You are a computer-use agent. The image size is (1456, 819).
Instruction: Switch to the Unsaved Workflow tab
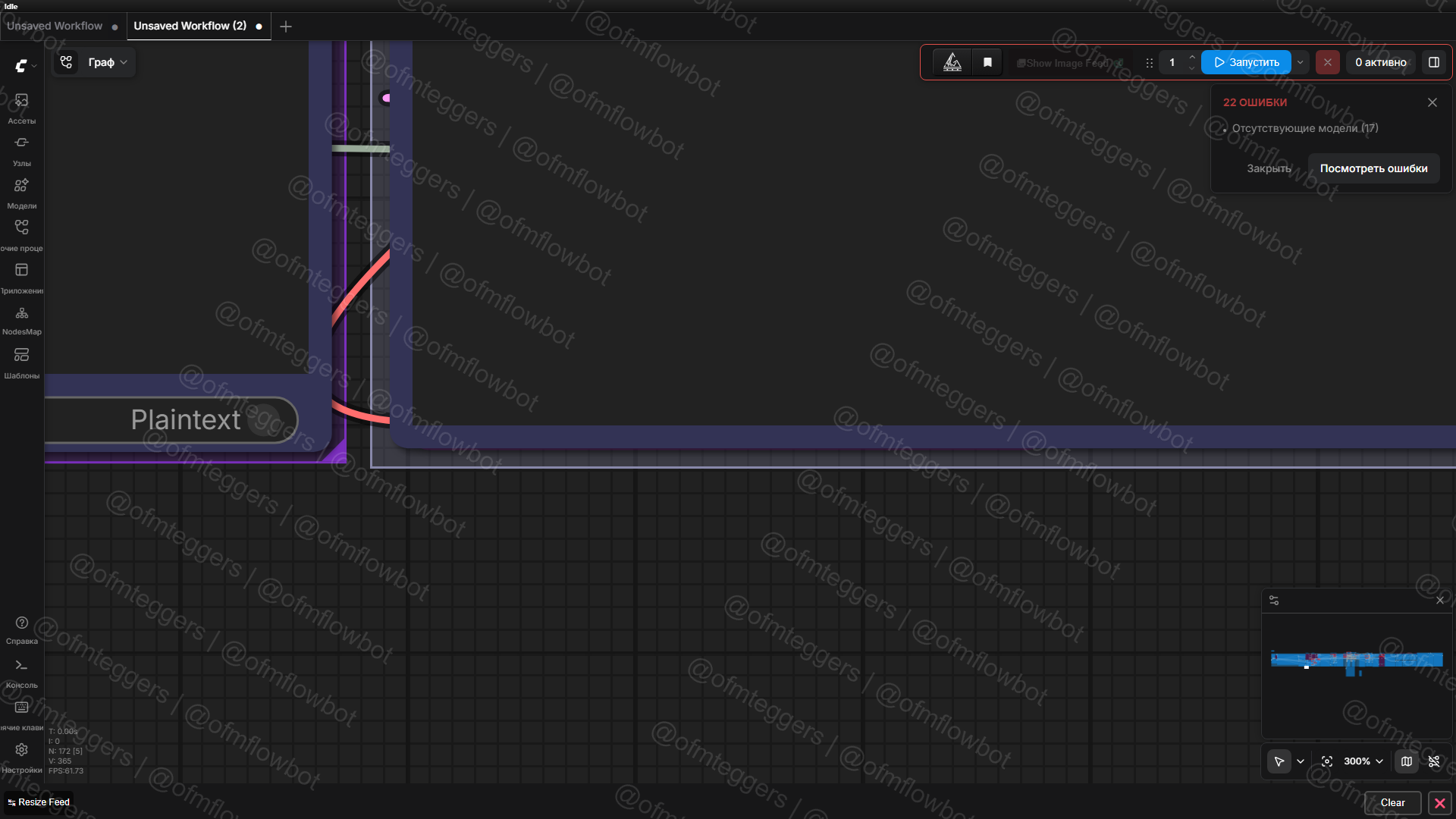[55, 26]
